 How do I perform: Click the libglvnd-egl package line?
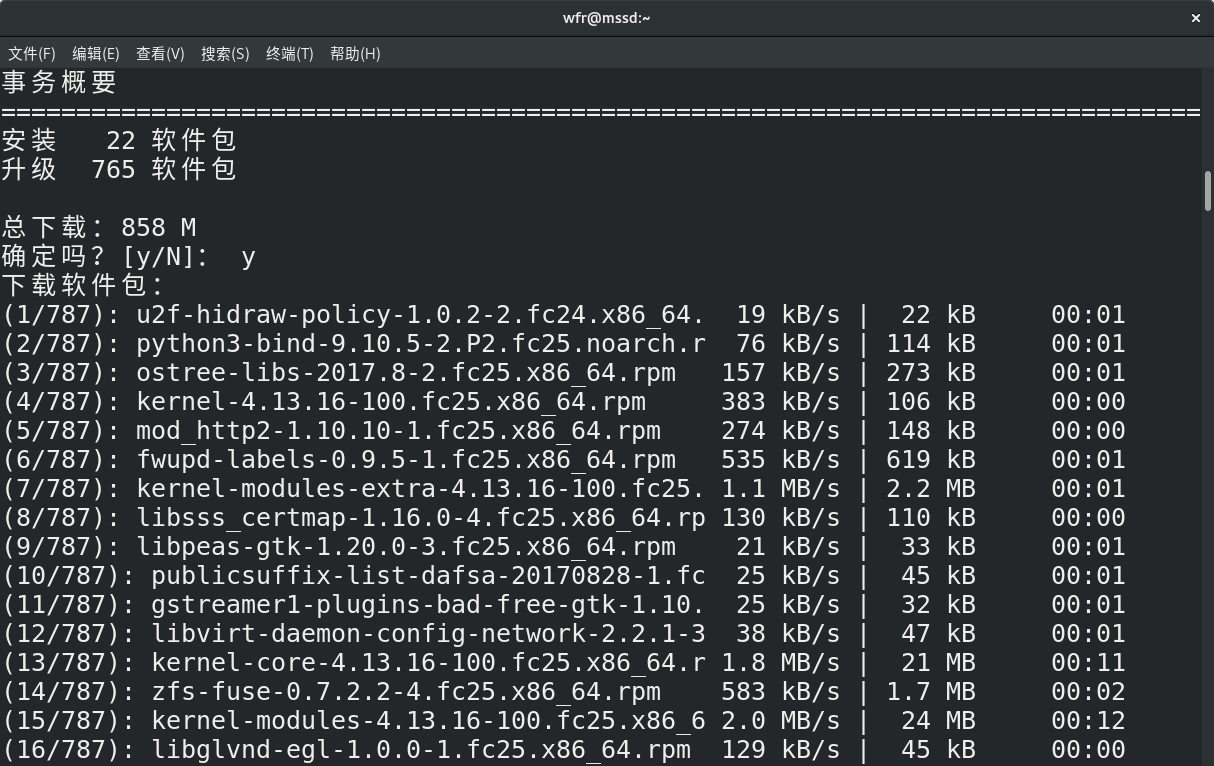[x=420, y=750]
